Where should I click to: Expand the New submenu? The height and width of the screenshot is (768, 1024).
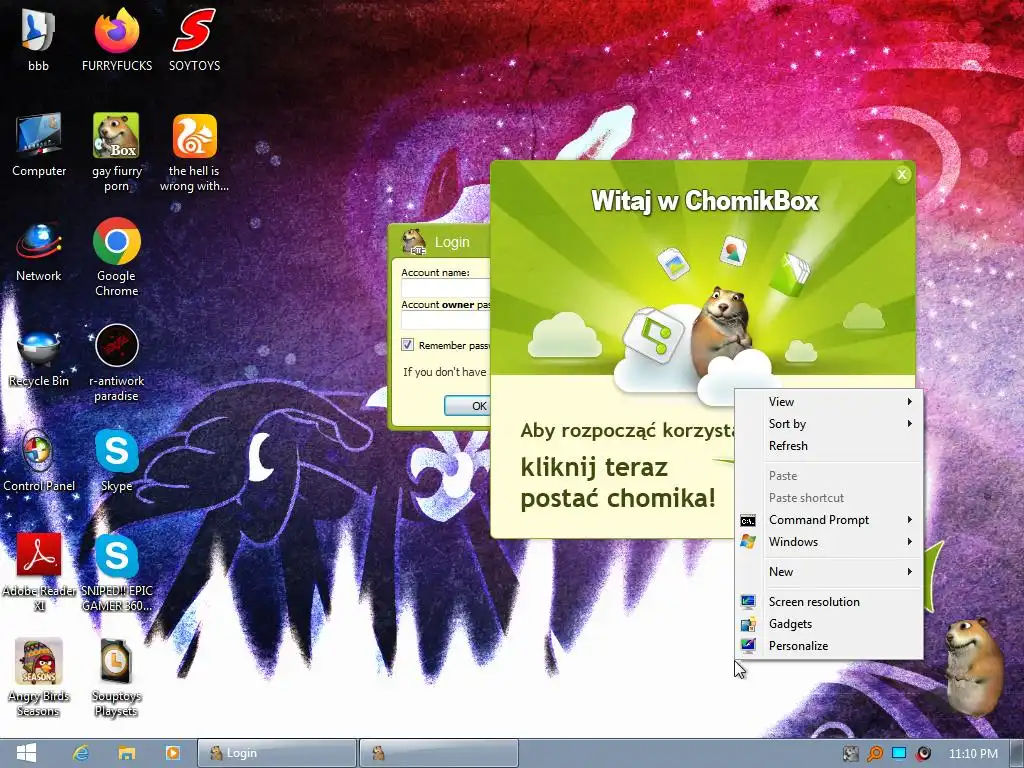tap(830, 572)
